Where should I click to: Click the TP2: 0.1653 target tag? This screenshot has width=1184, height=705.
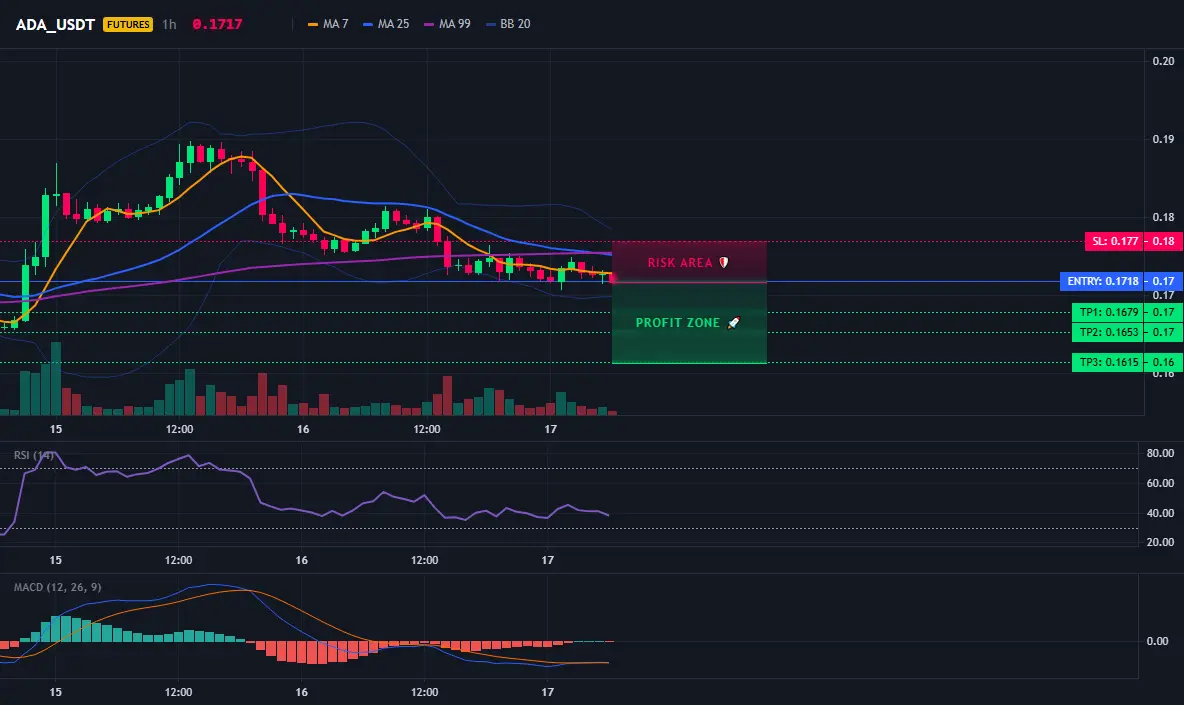(1108, 332)
